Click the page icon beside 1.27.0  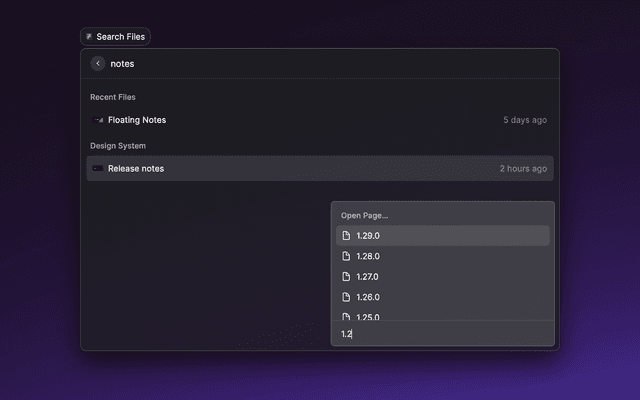(346, 277)
